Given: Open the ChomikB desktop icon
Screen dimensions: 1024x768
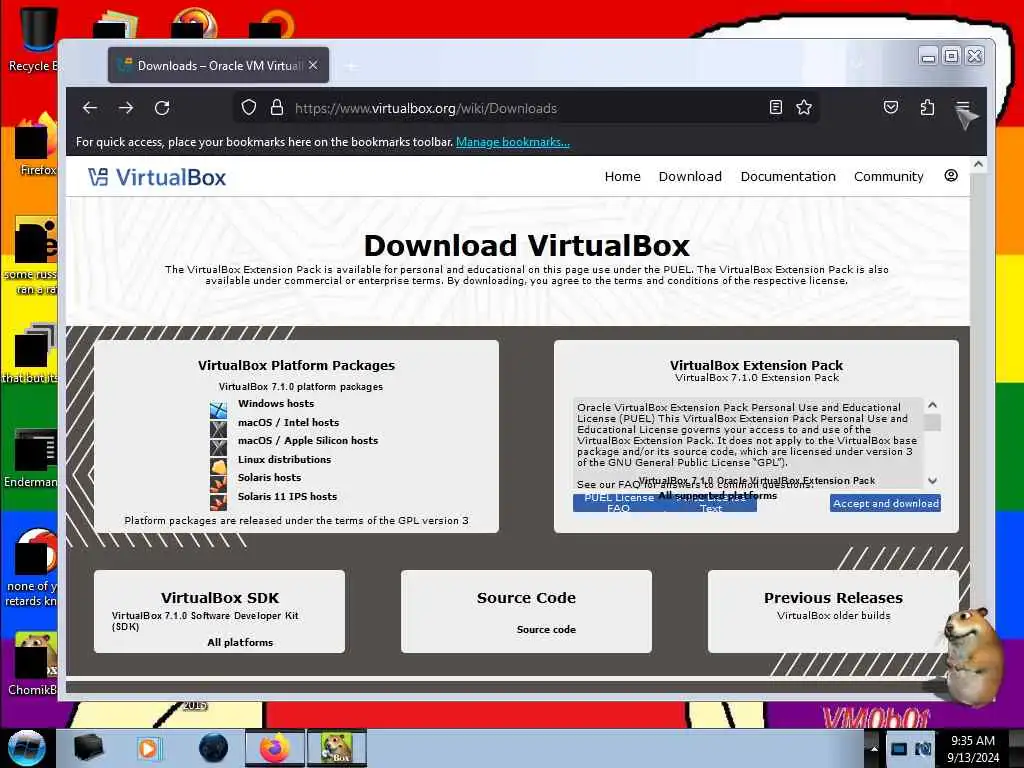Looking at the screenshot, I should pos(33,664).
